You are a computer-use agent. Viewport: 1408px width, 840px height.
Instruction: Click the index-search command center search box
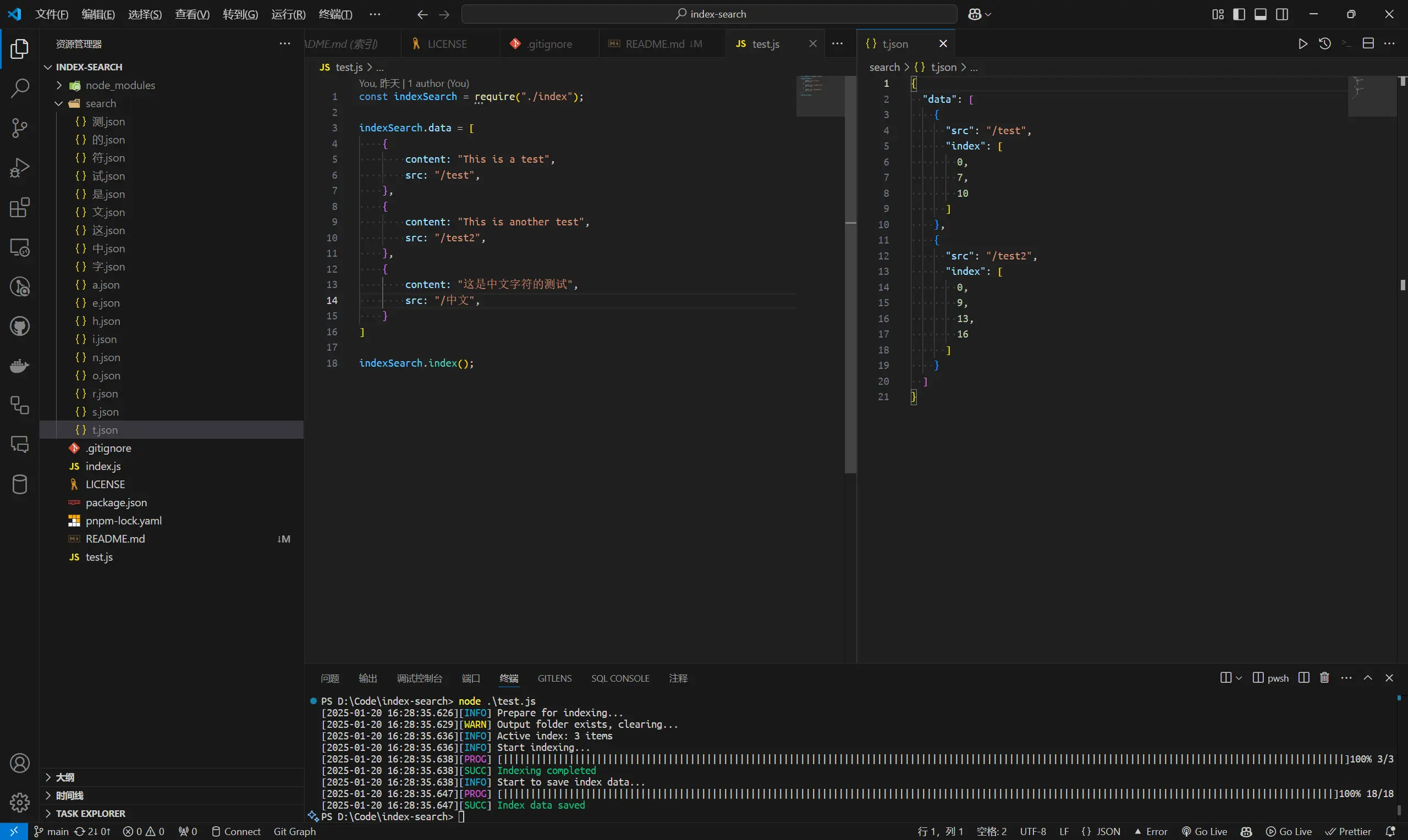(x=710, y=14)
